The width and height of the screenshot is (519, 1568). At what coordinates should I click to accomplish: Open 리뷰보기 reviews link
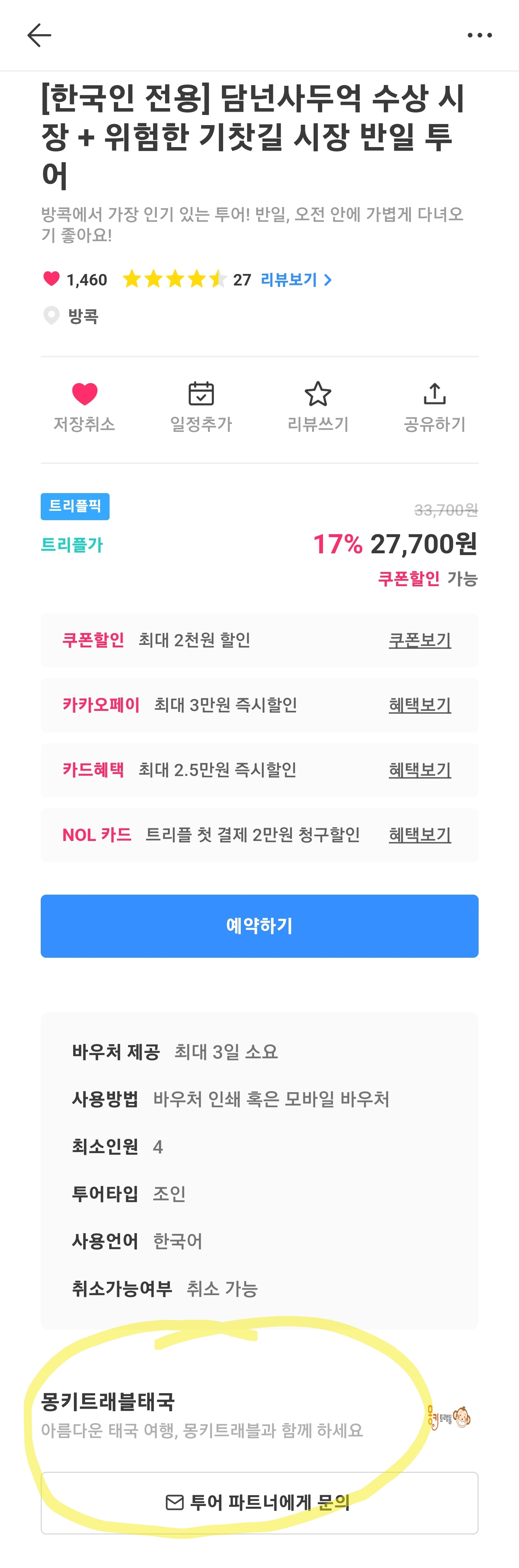click(288, 279)
